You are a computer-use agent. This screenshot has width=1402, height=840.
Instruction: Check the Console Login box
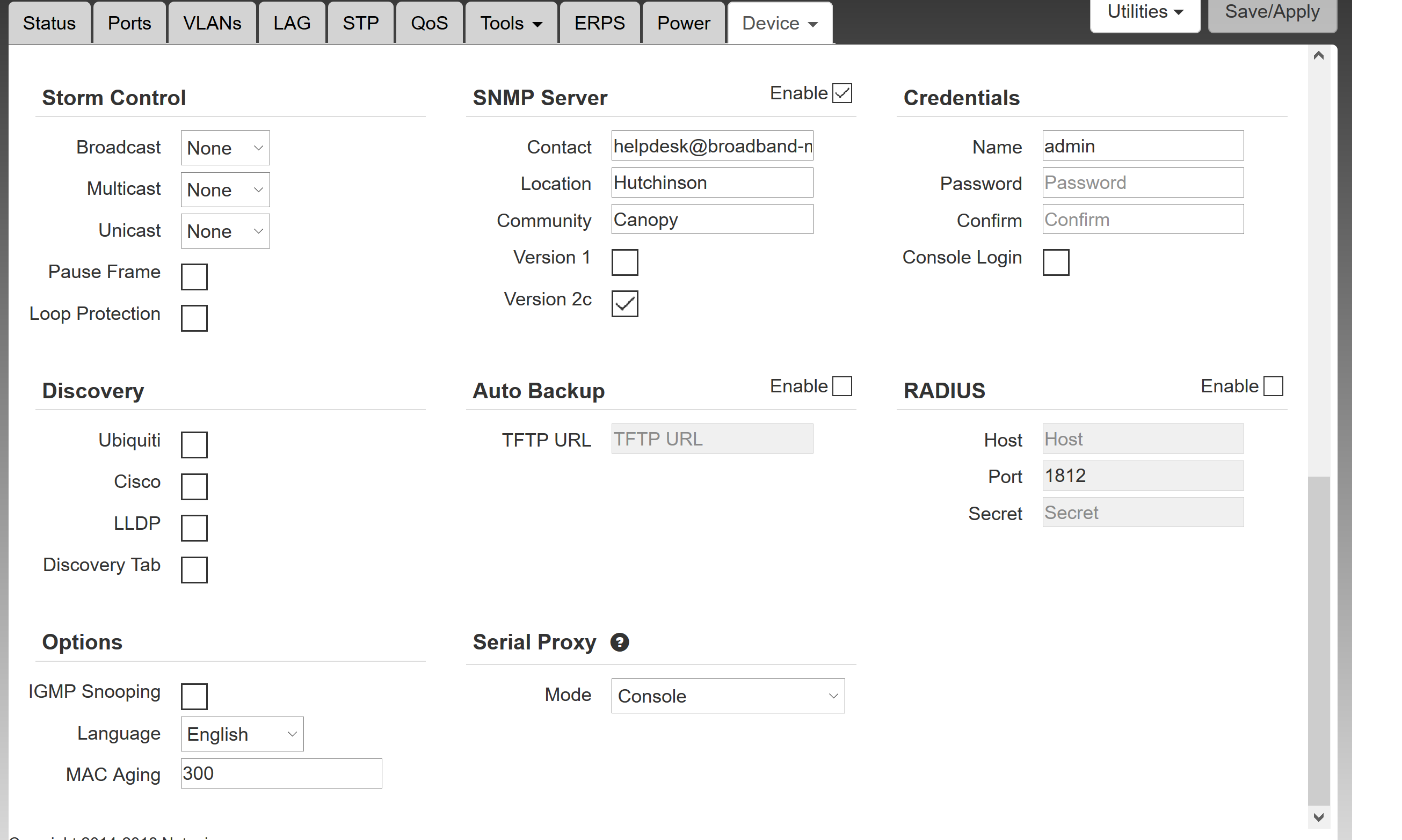tap(1056, 262)
